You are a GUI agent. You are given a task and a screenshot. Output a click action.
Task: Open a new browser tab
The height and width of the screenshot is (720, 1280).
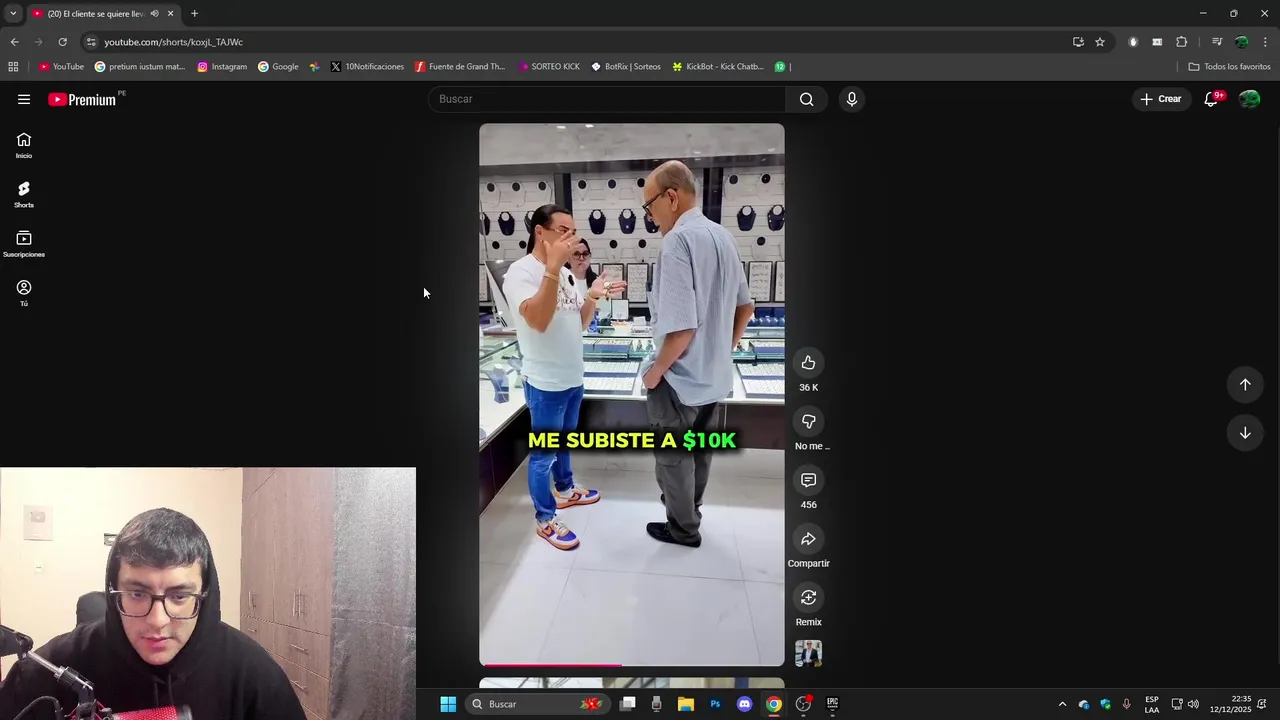tap(194, 14)
